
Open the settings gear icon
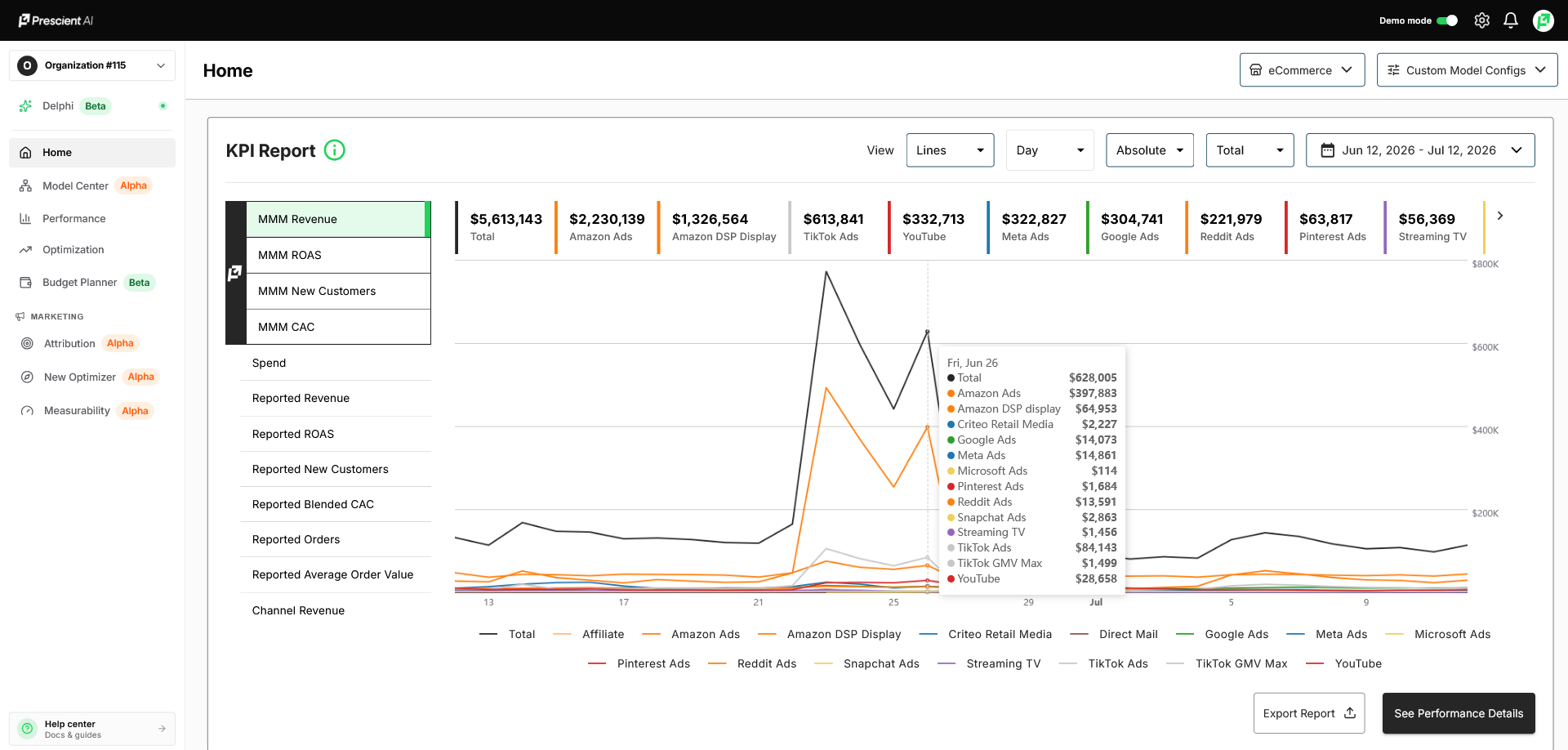coord(1481,20)
